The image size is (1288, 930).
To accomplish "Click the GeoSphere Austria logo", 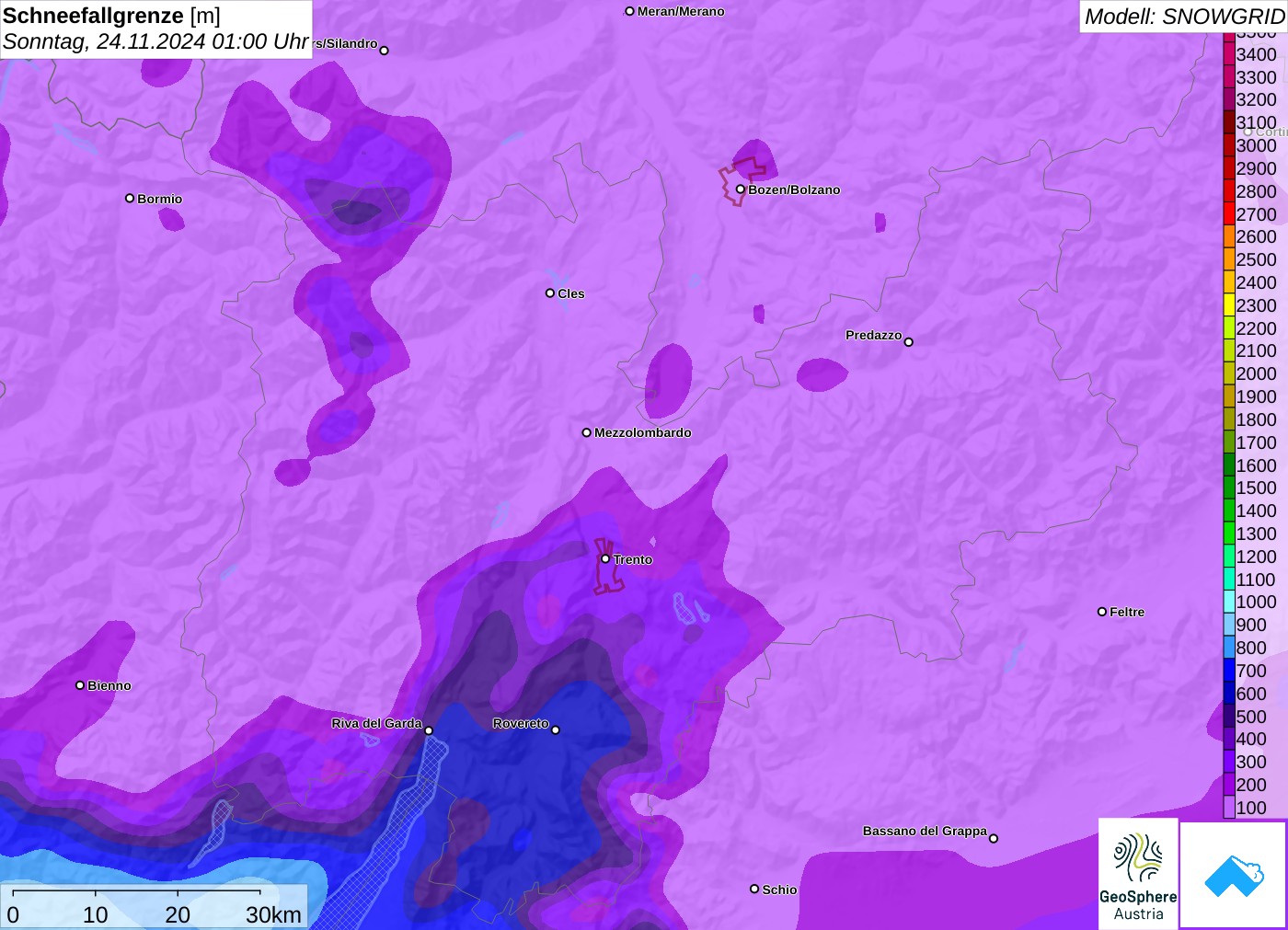I will [x=1138, y=873].
